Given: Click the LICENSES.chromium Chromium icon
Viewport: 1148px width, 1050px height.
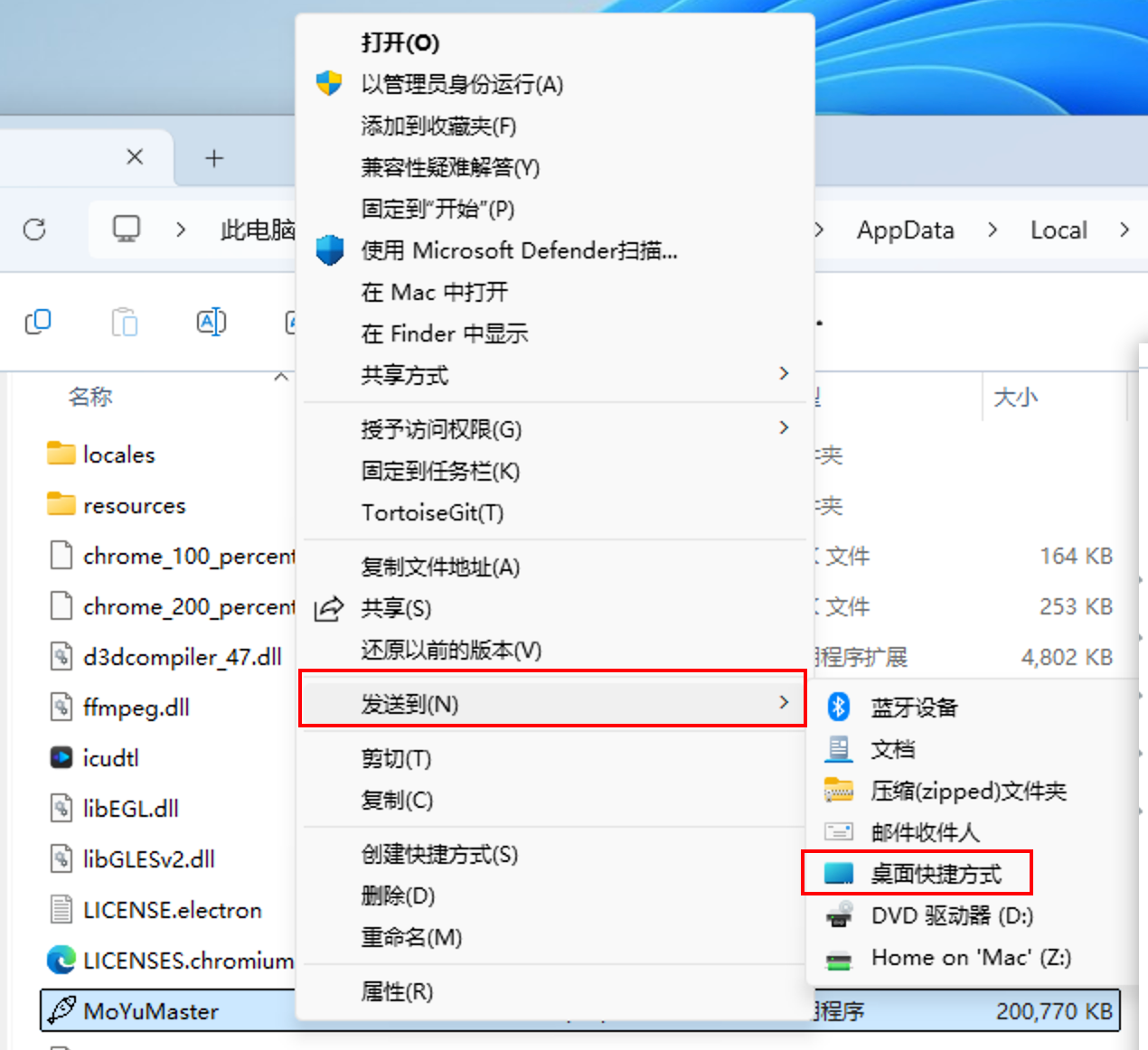Looking at the screenshot, I should 60,960.
